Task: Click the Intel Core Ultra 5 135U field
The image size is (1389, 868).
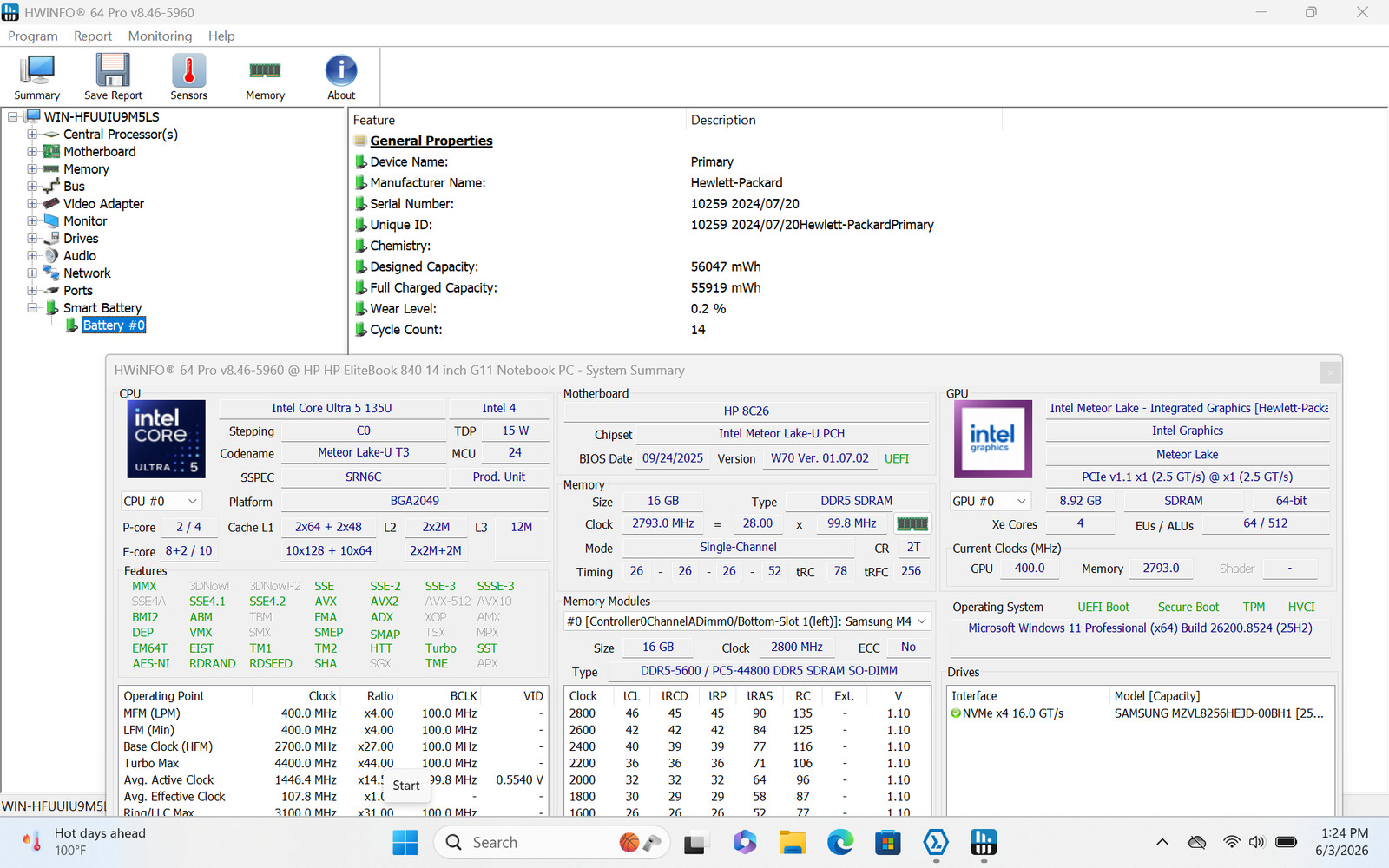Action: 332,408
